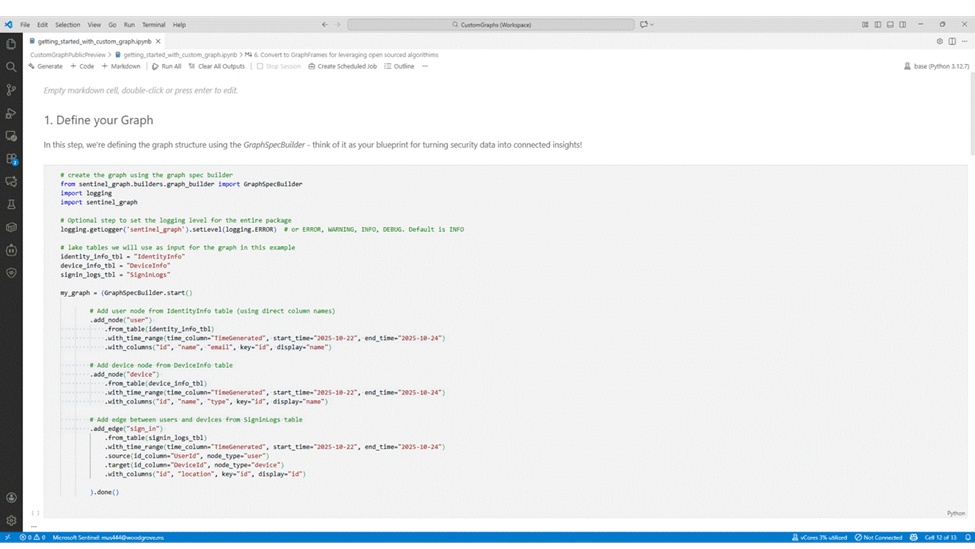Open the Testing flask icon view
975x549 pixels.
[x=11, y=205]
